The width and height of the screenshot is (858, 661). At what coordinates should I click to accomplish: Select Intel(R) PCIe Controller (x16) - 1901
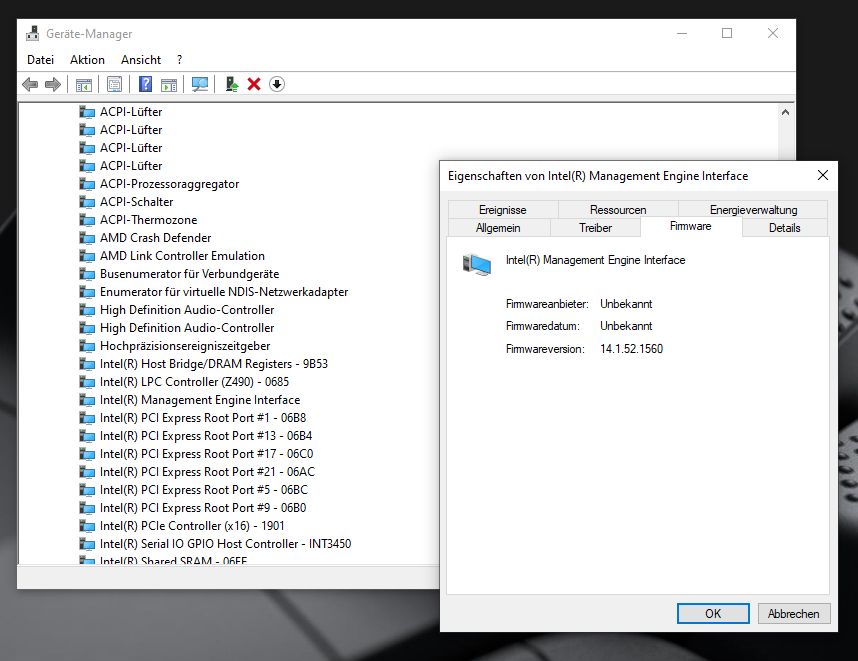(x=192, y=526)
